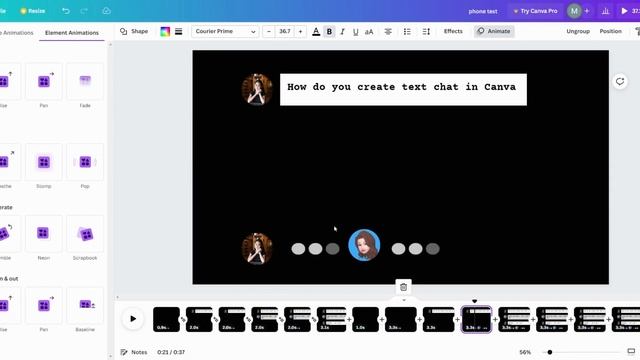Screen dimensions: 640x360
Task: Click the comment refresh icon beside canvas
Action: coord(620,82)
